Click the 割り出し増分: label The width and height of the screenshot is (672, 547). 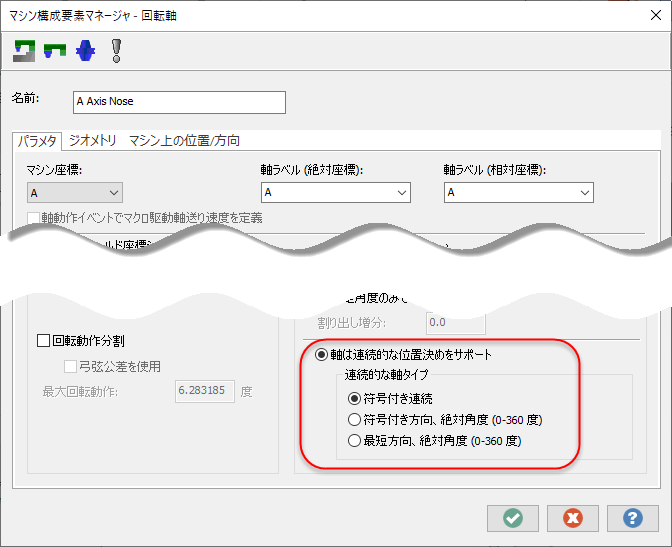click(351, 323)
